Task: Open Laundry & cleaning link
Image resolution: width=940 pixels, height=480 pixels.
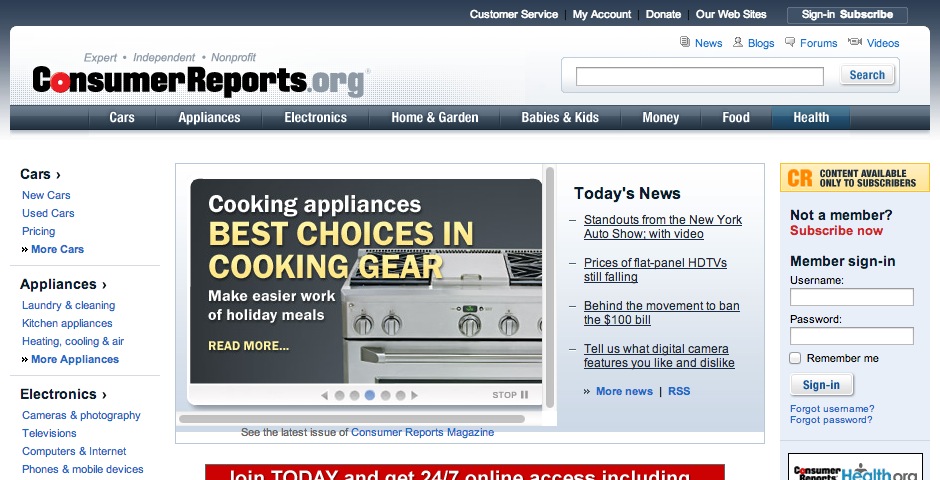Action: pyautogui.click(x=68, y=306)
